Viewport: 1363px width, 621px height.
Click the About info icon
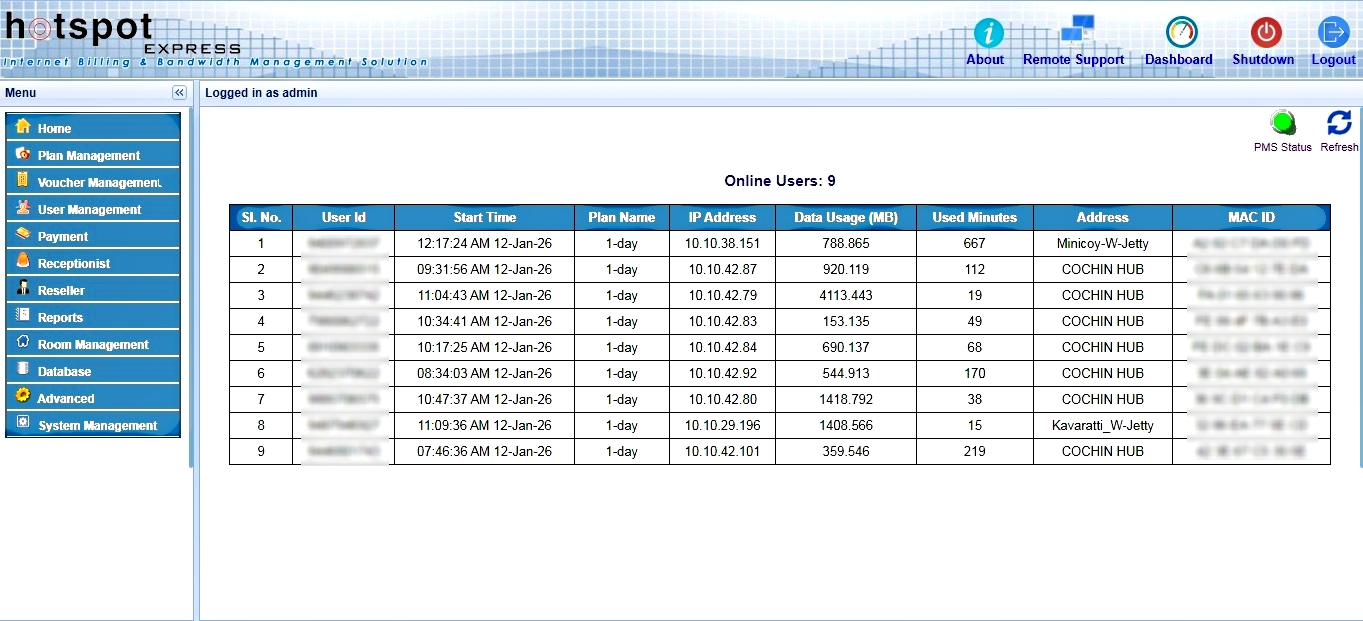coord(988,33)
